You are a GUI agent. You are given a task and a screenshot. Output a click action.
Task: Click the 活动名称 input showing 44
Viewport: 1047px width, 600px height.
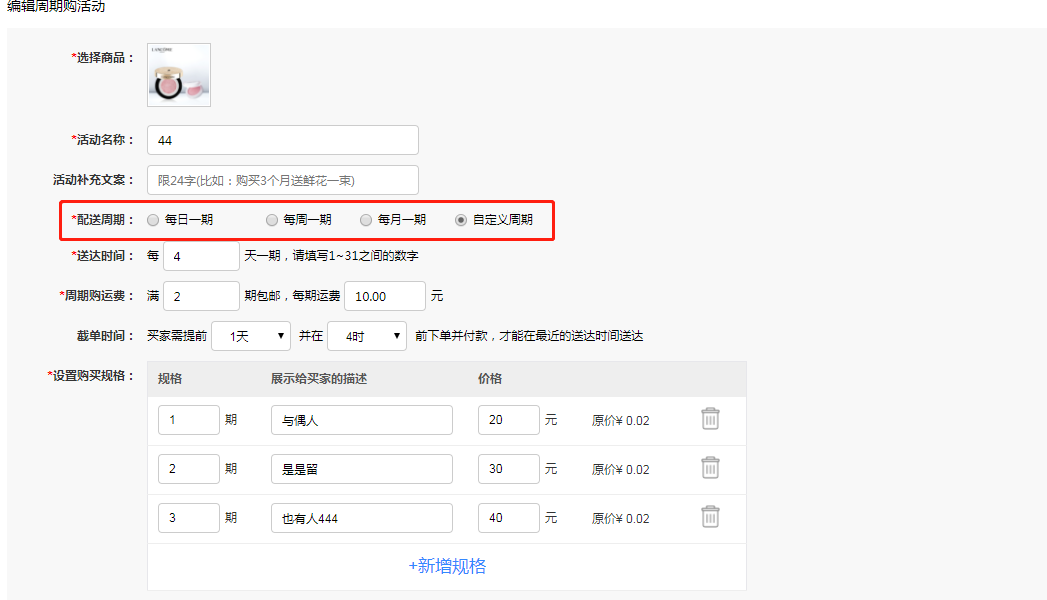(x=282, y=140)
